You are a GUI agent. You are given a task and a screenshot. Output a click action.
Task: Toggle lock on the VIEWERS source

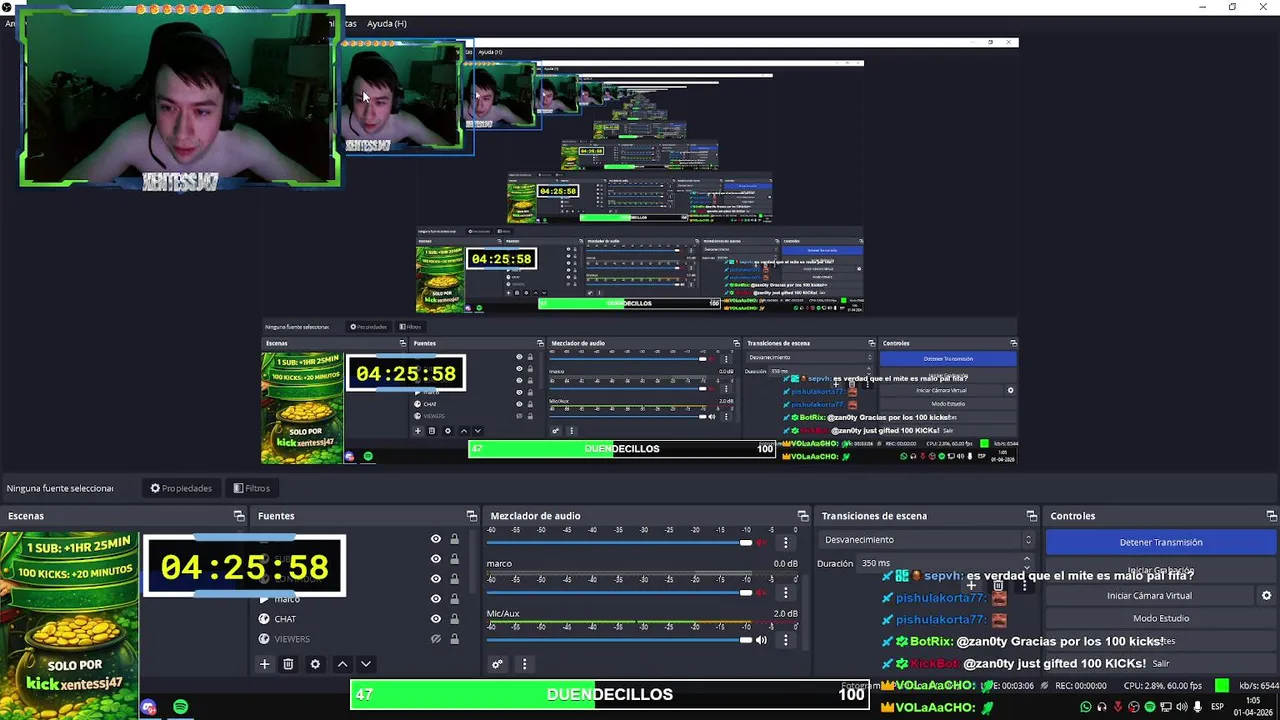coord(454,639)
